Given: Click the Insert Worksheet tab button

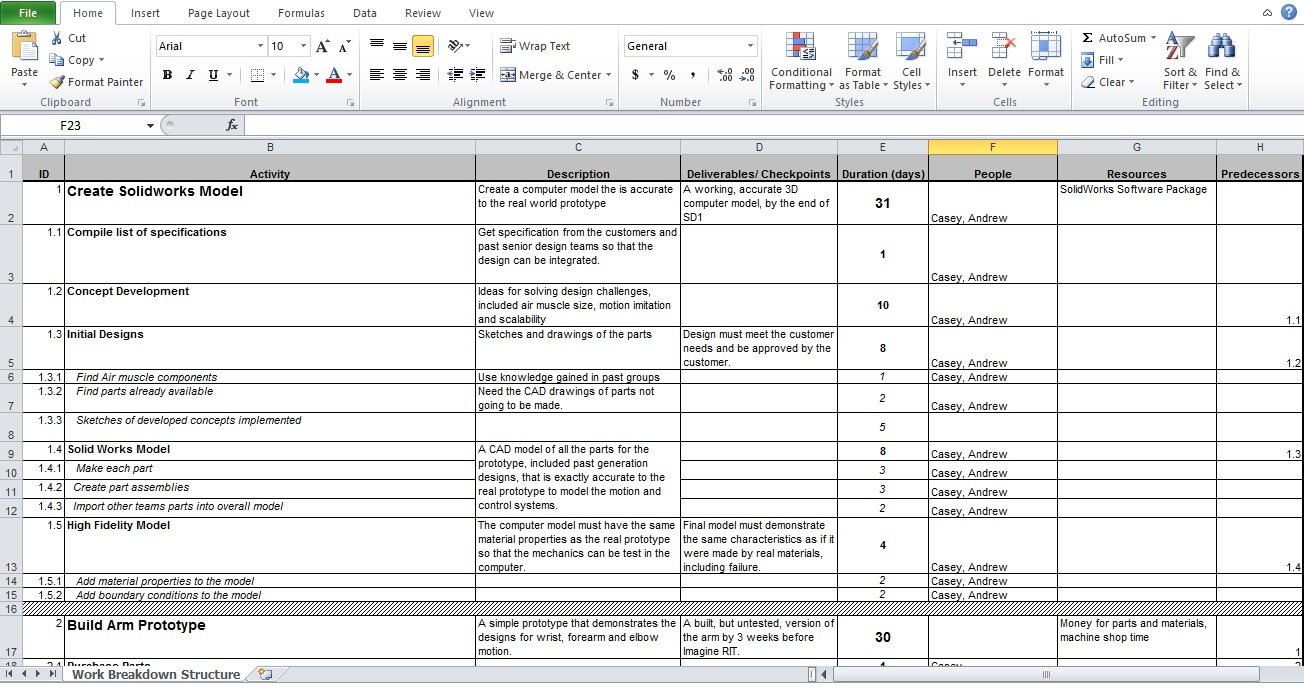Looking at the screenshot, I should coord(264,674).
